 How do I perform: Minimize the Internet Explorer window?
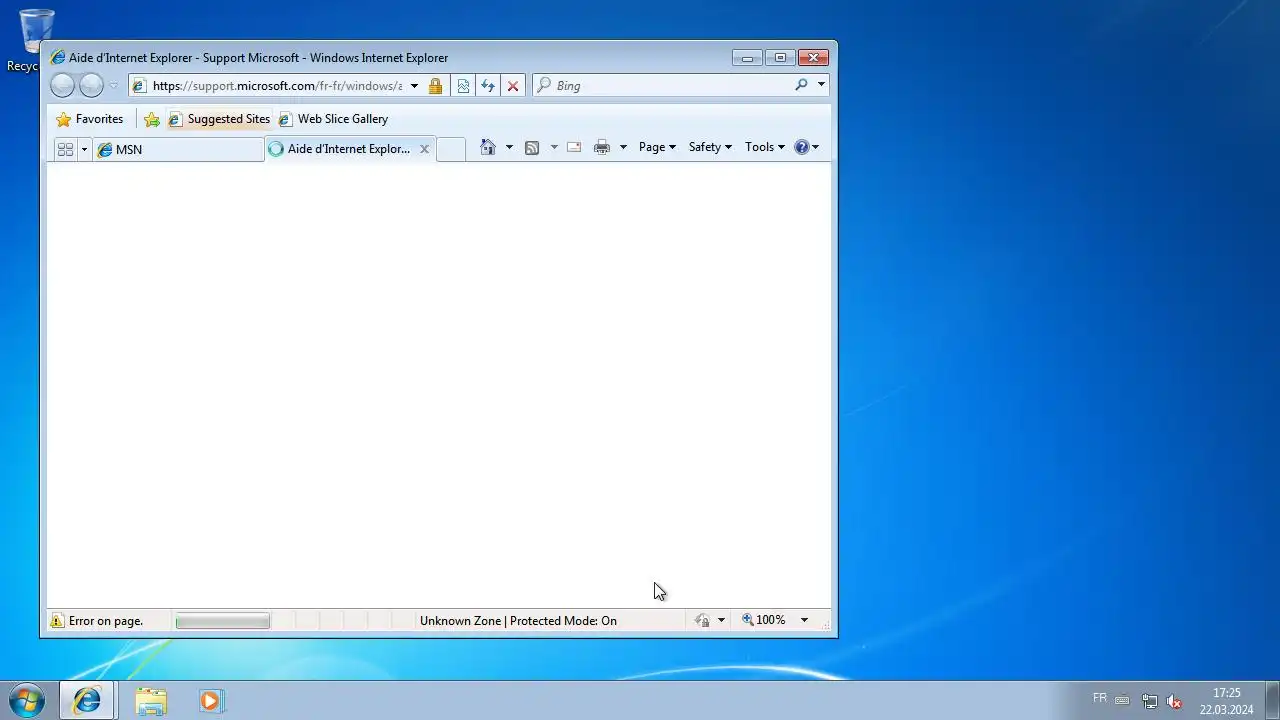point(747,58)
